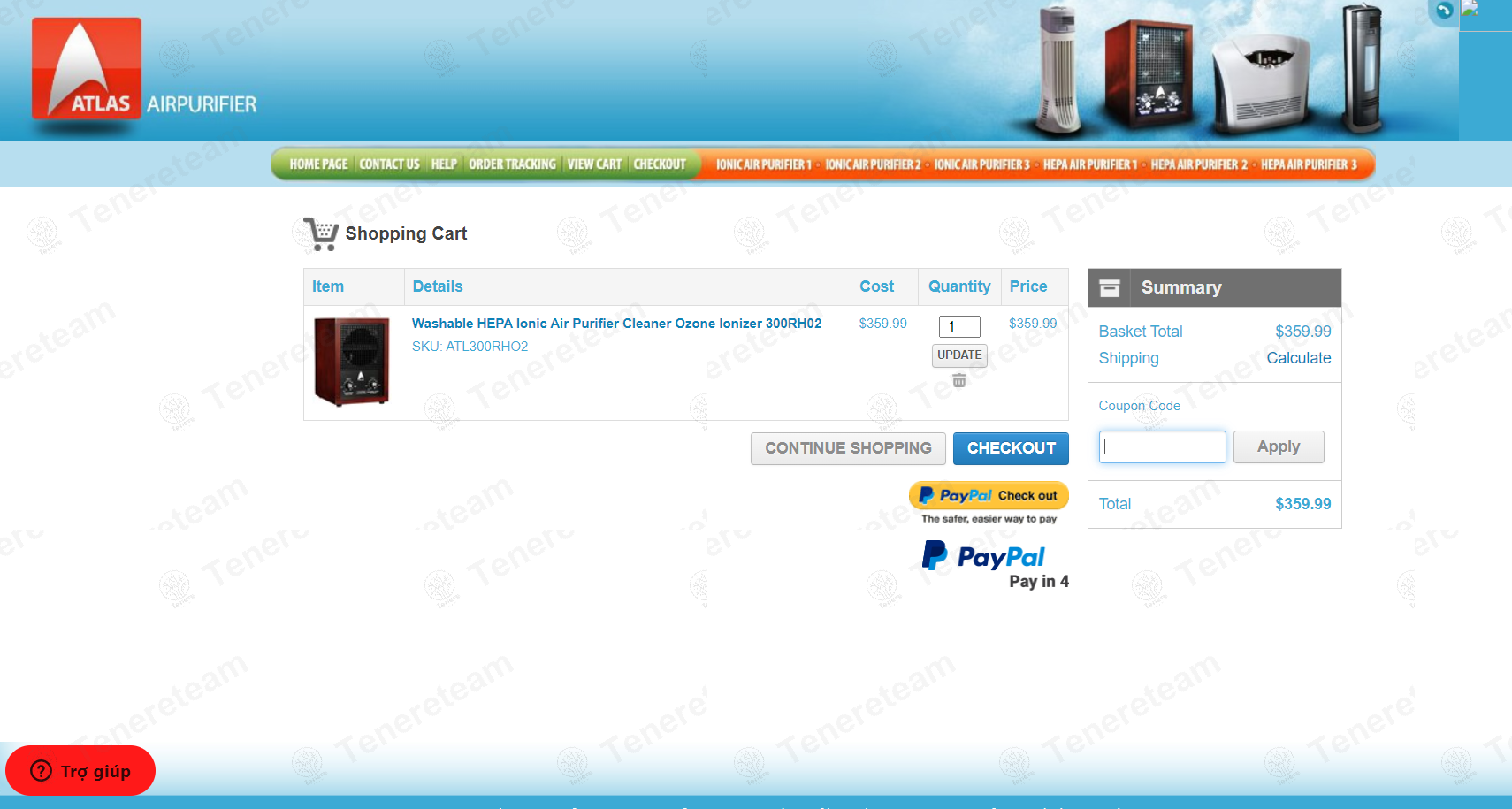The height and width of the screenshot is (809, 1512).
Task: Click CONTINUE SHOPPING button
Action: tap(848, 448)
